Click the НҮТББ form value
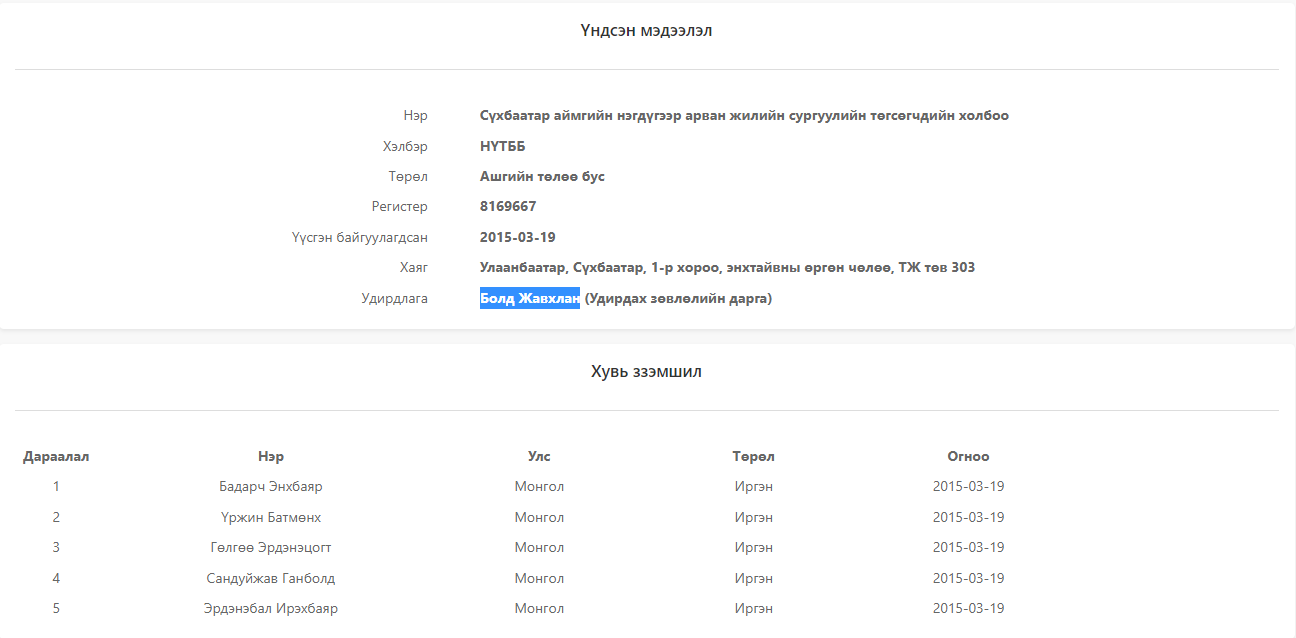 [x=502, y=146]
